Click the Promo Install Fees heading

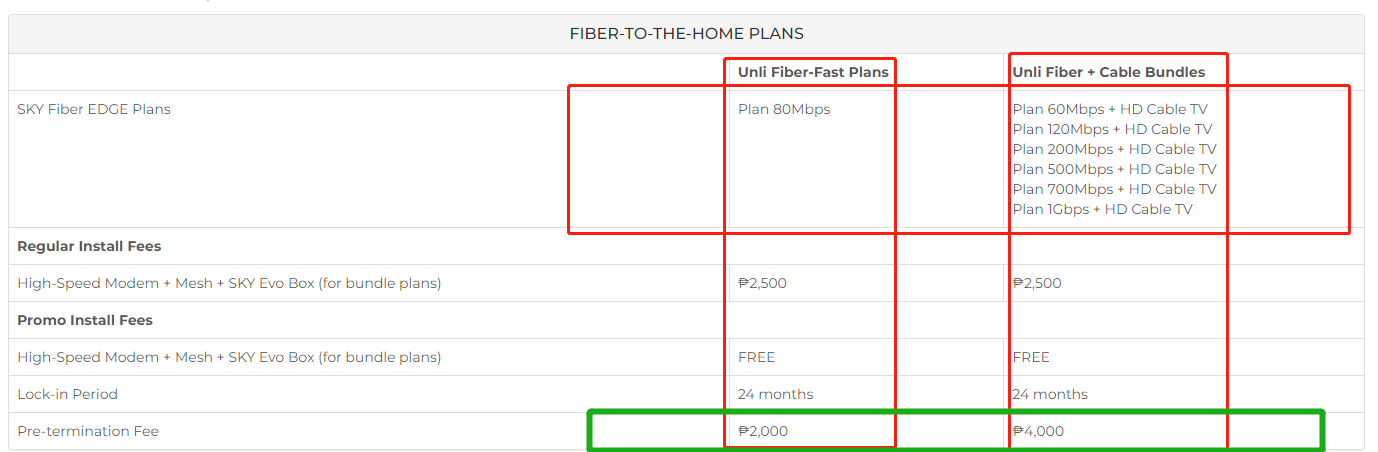(85, 320)
